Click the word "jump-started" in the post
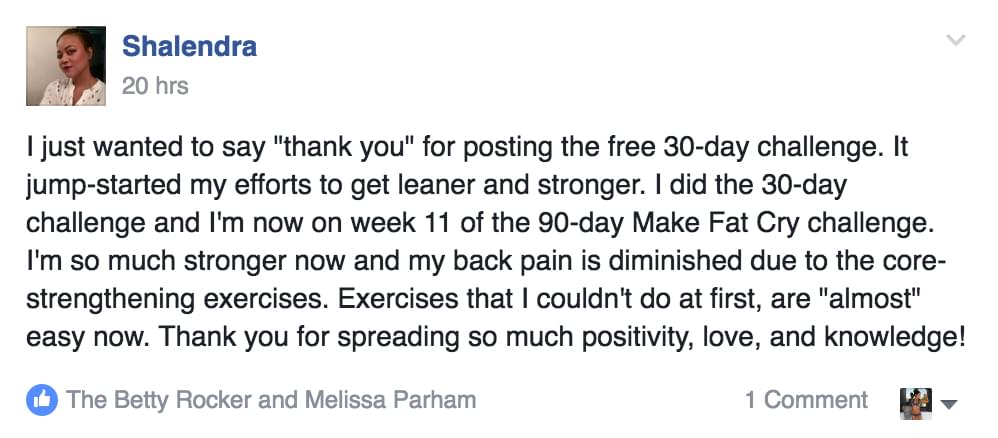The width and height of the screenshot is (998, 438). pyautogui.click(x=99, y=187)
